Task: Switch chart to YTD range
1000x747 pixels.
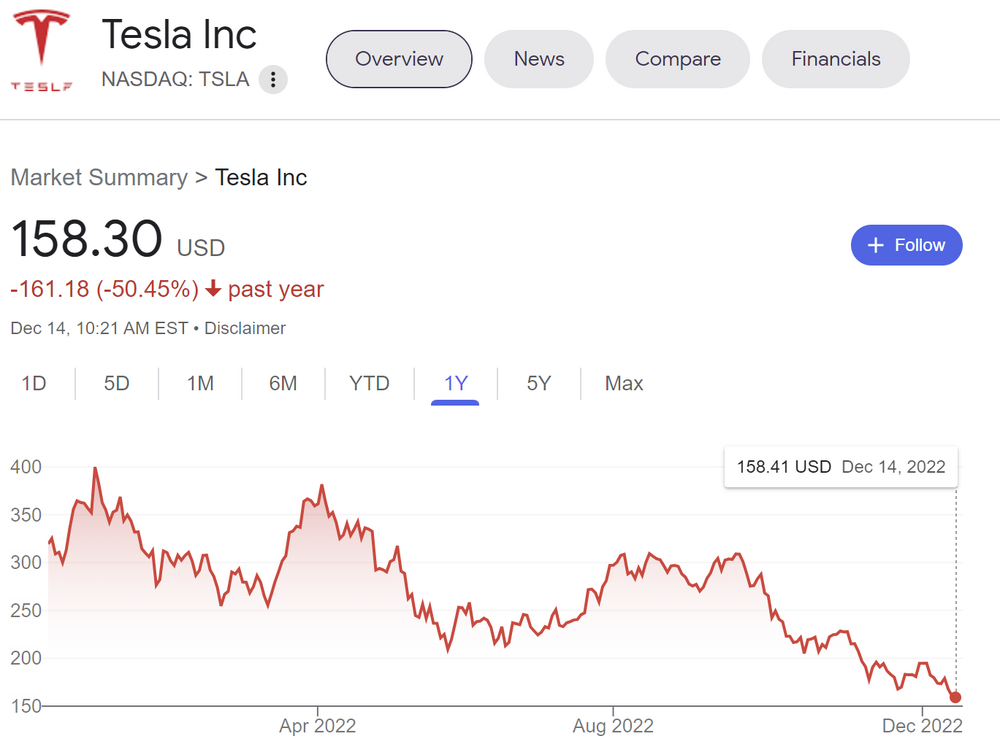Action: click(x=369, y=383)
